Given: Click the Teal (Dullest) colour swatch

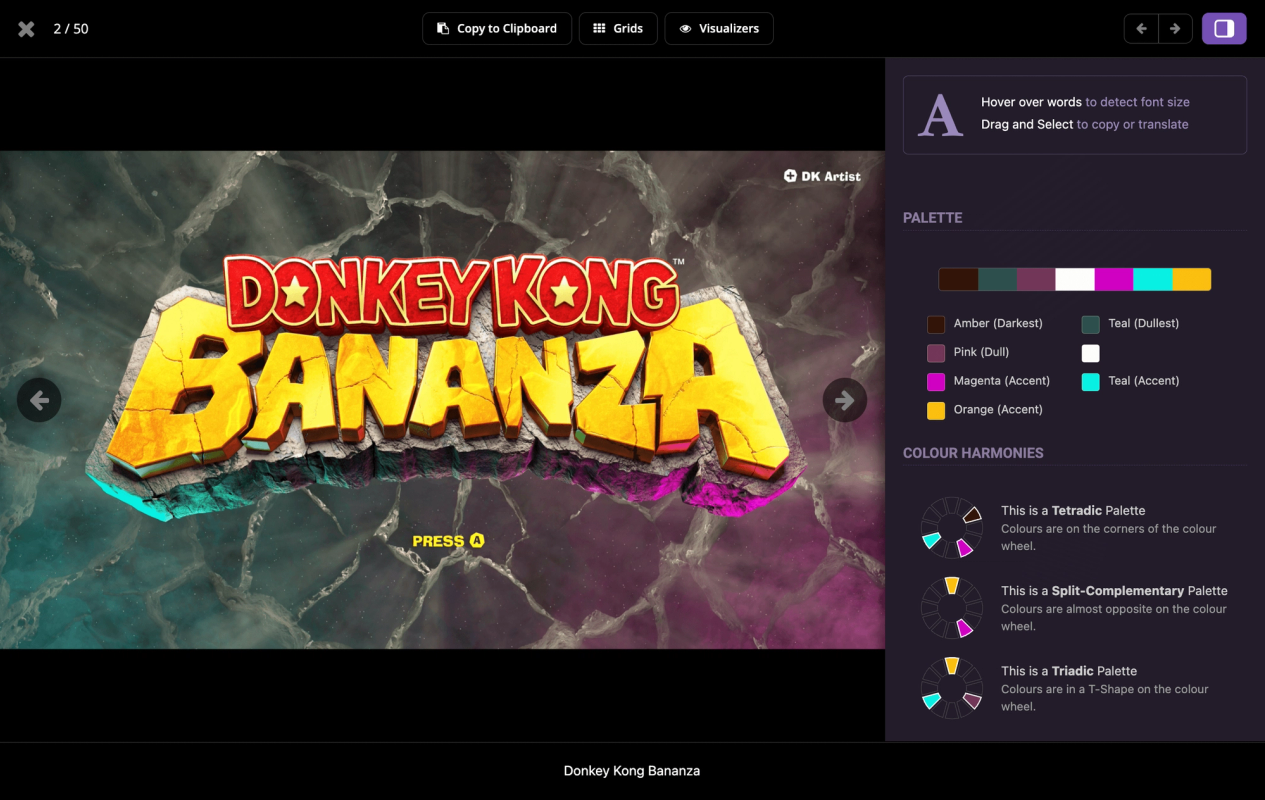Looking at the screenshot, I should click(1091, 324).
